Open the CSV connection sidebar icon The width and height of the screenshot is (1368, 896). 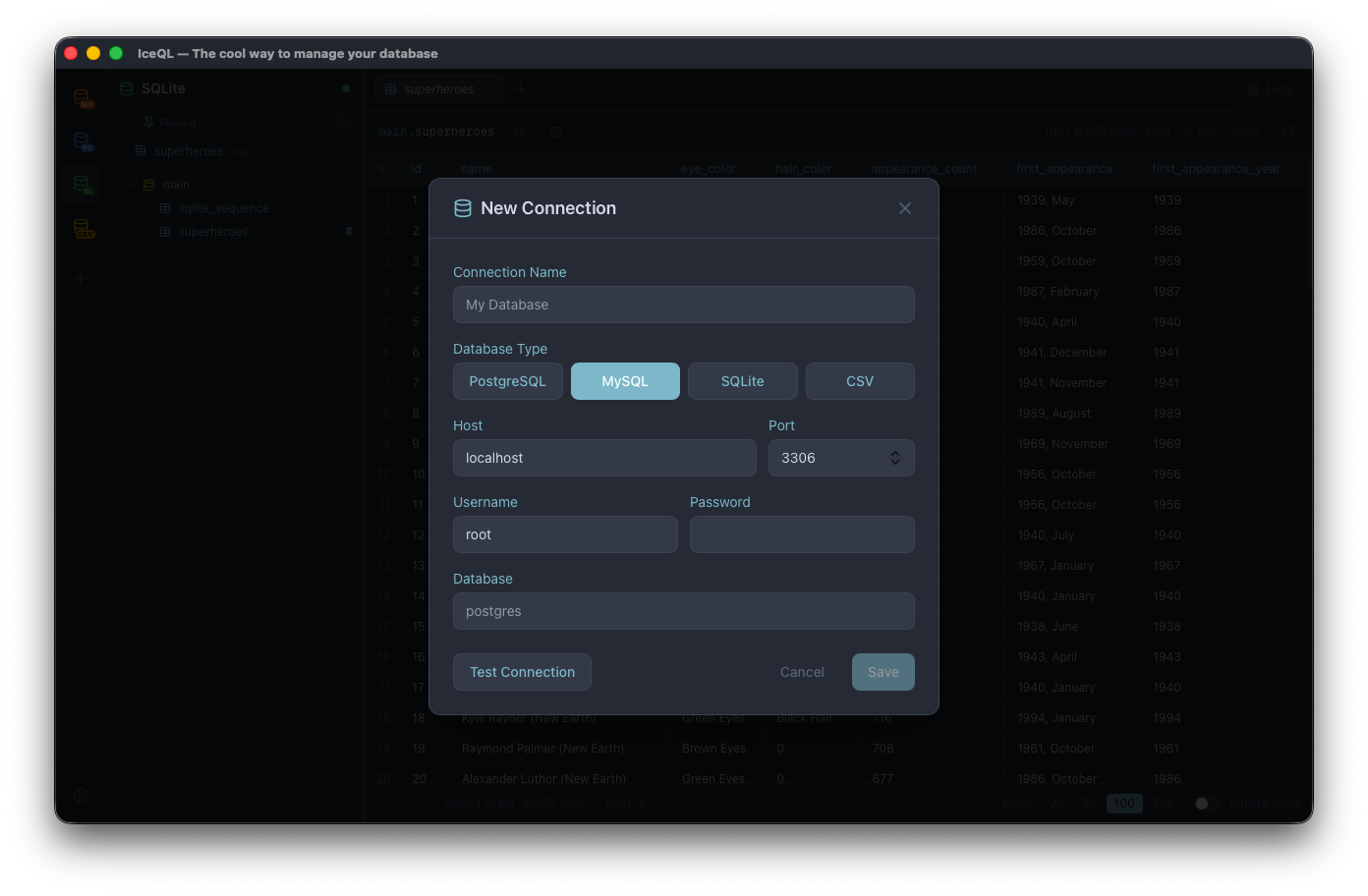tap(84, 229)
